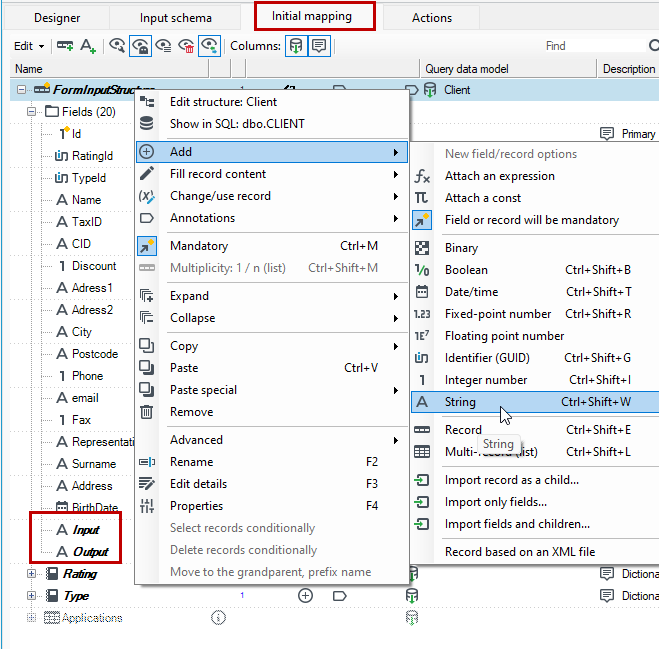659x649 pixels.
Task: Switch to the Actions tab
Action: click(x=432, y=18)
